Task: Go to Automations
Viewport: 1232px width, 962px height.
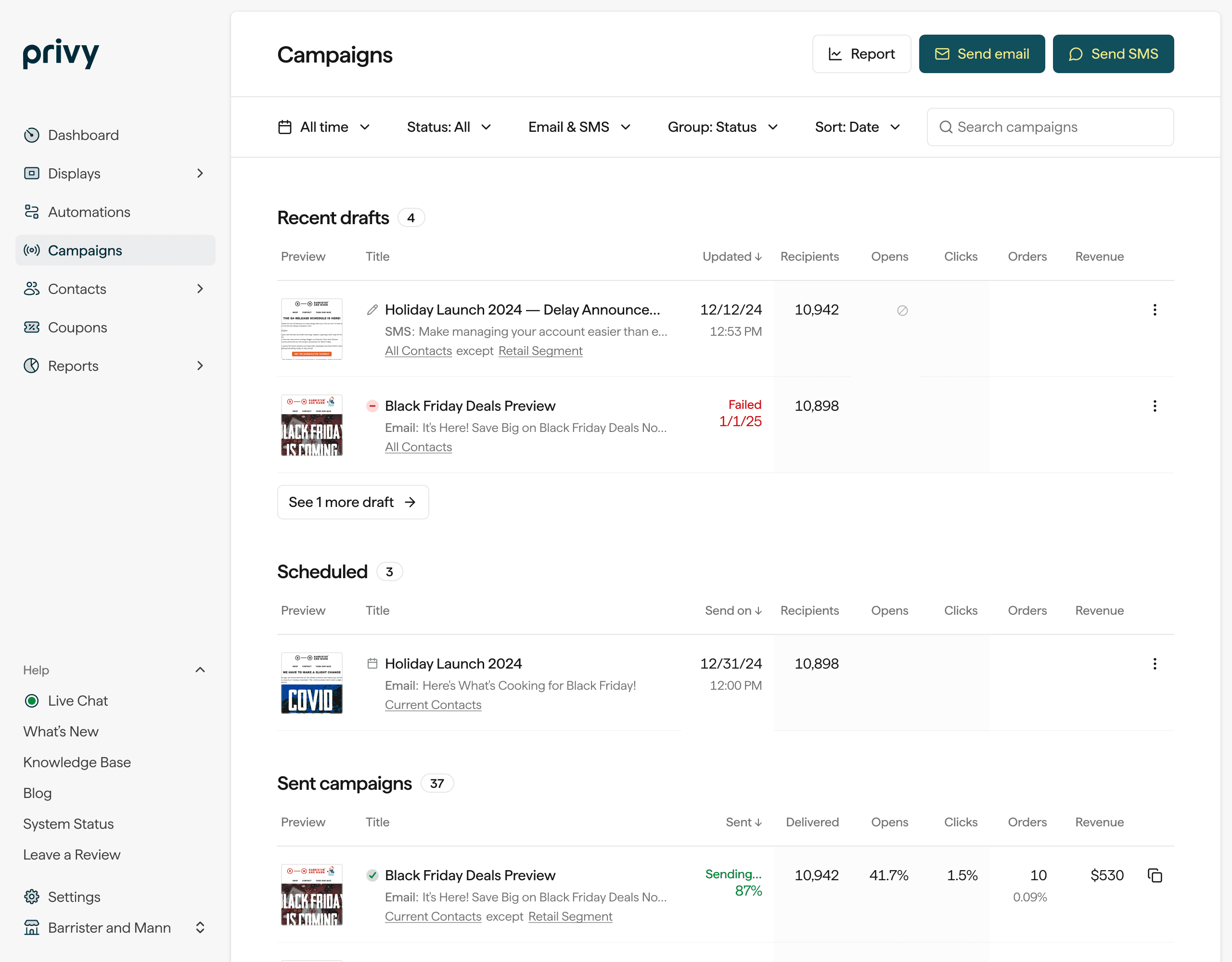Action: [115, 212]
